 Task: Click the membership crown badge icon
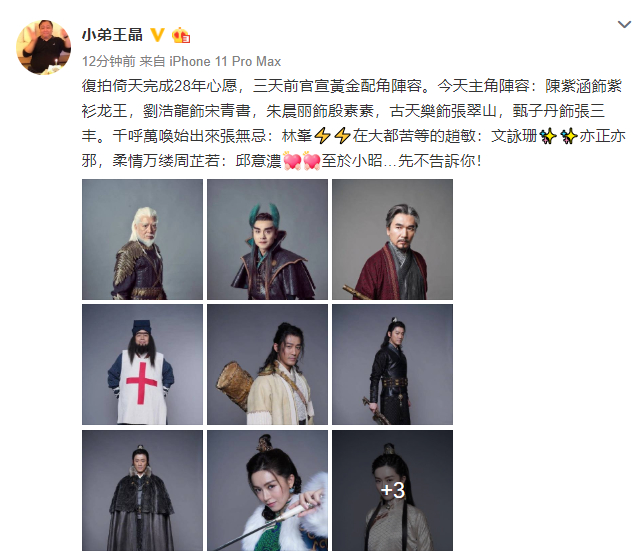[x=181, y=36]
